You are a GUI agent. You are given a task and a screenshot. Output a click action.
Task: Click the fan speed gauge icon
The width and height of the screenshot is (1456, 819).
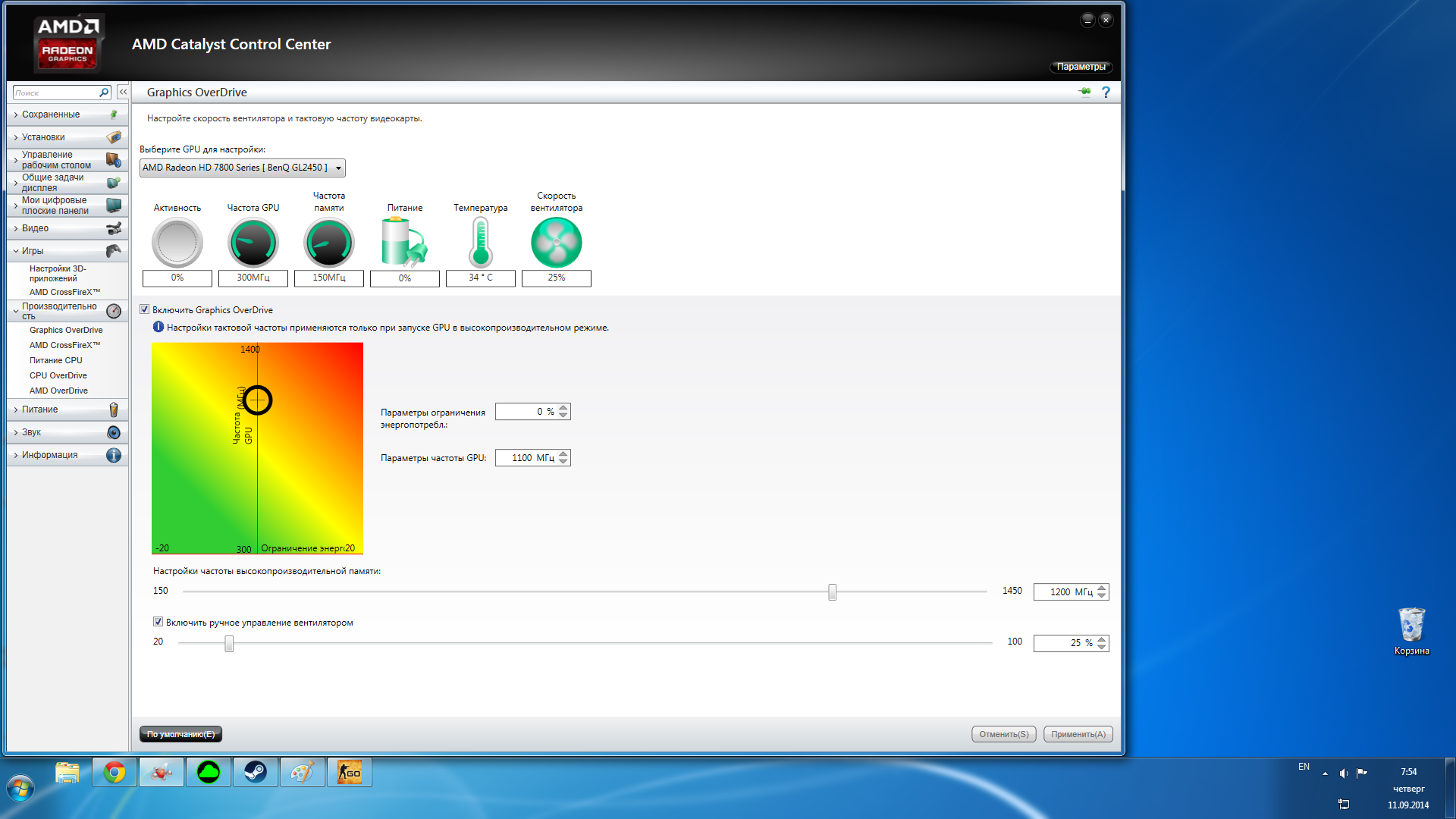(x=556, y=243)
